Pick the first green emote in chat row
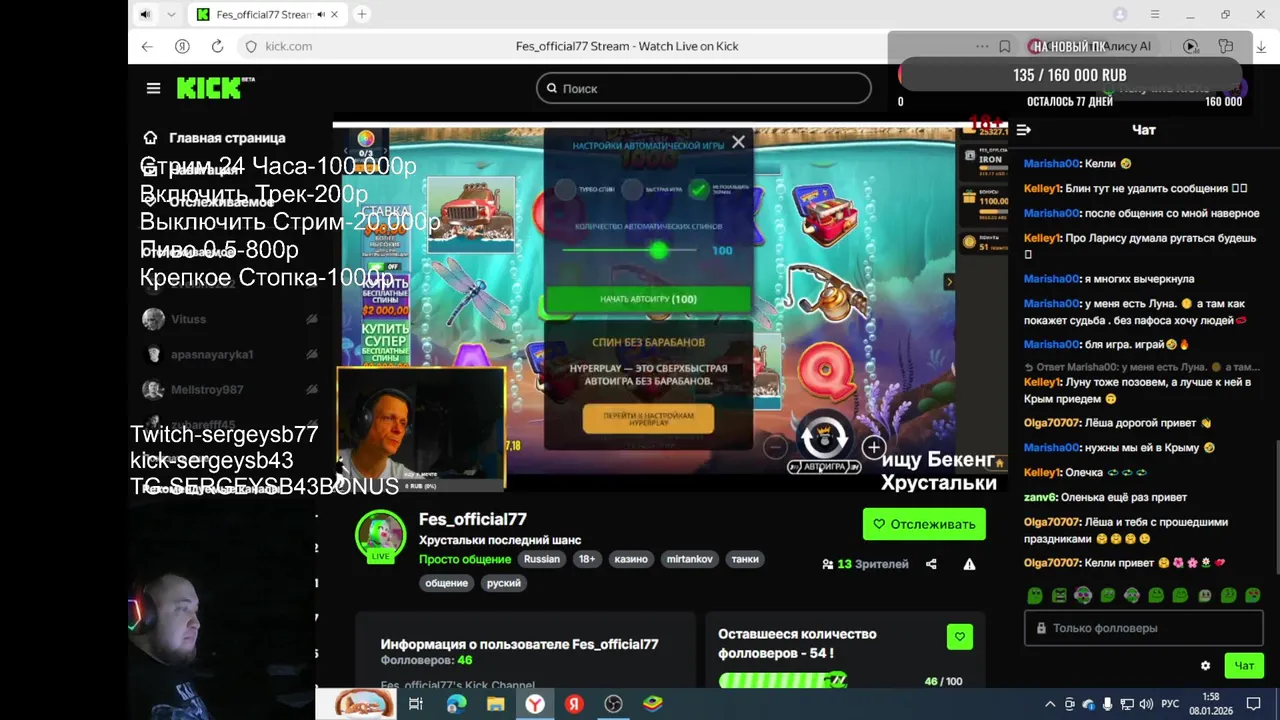Image resolution: width=1280 pixels, height=720 pixels. point(1035,595)
